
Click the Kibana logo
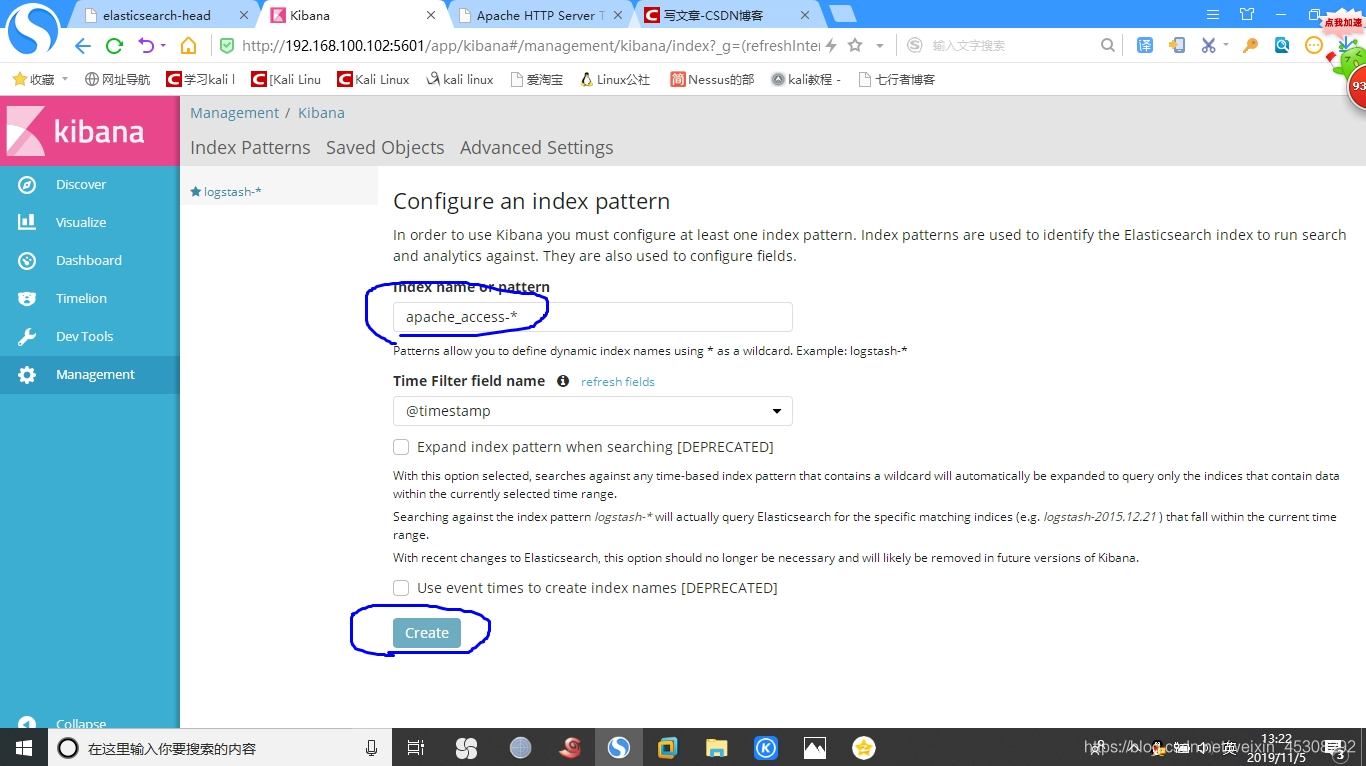pos(76,131)
